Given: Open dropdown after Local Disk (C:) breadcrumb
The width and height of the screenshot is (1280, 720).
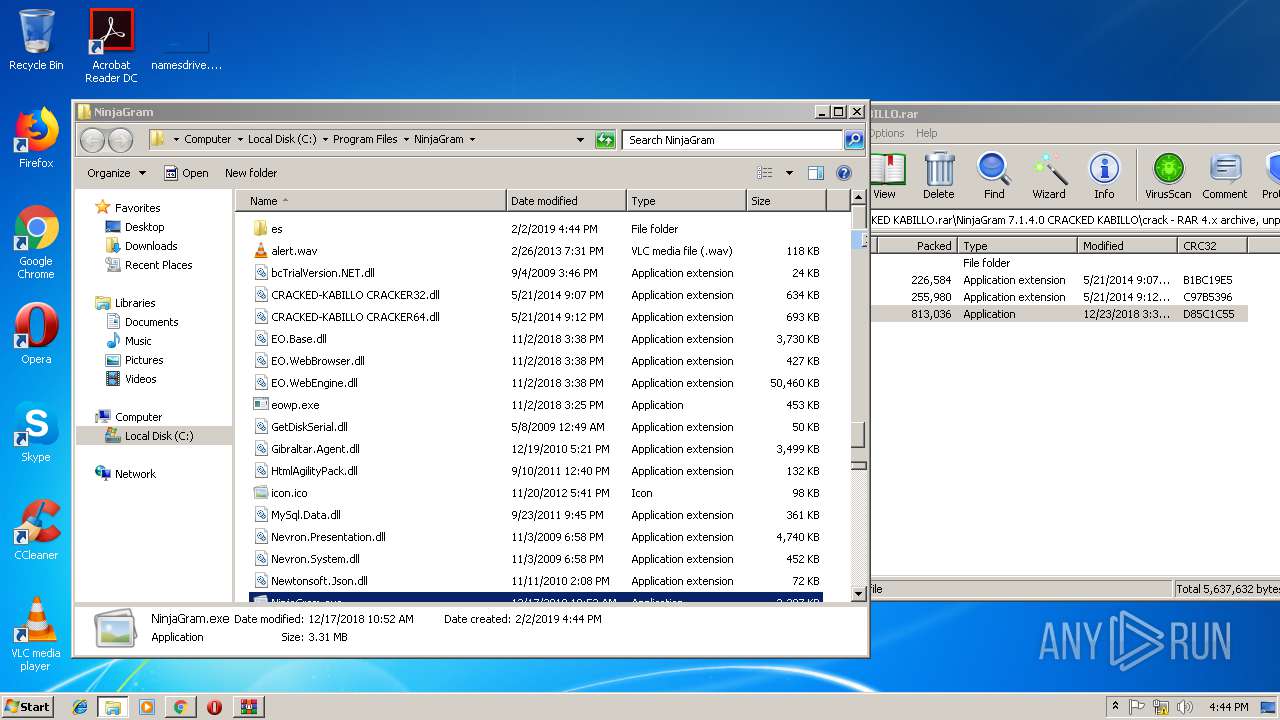Looking at the screenshot, I should tap(325, 140).
